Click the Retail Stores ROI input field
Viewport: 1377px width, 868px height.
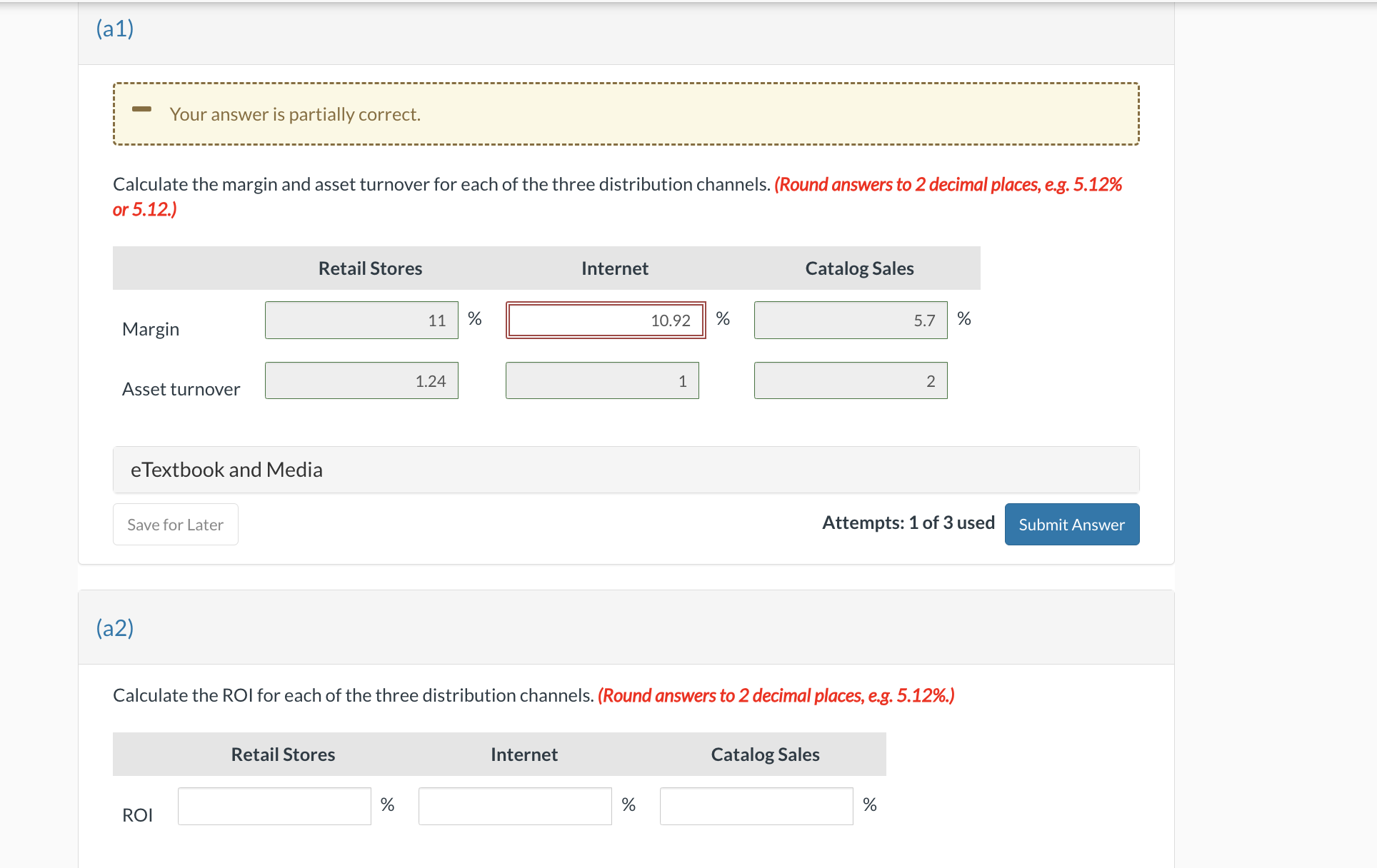tap(274, 807)
